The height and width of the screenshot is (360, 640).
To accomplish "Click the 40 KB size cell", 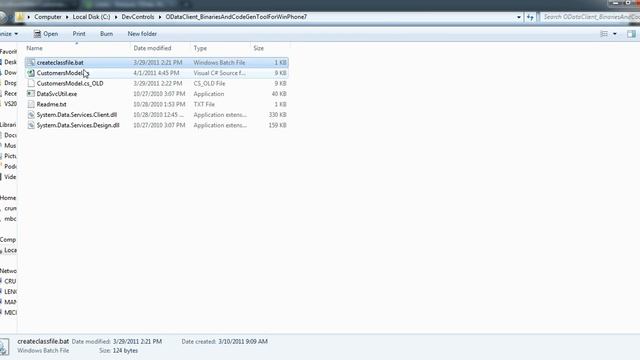I will coord(279,94).
